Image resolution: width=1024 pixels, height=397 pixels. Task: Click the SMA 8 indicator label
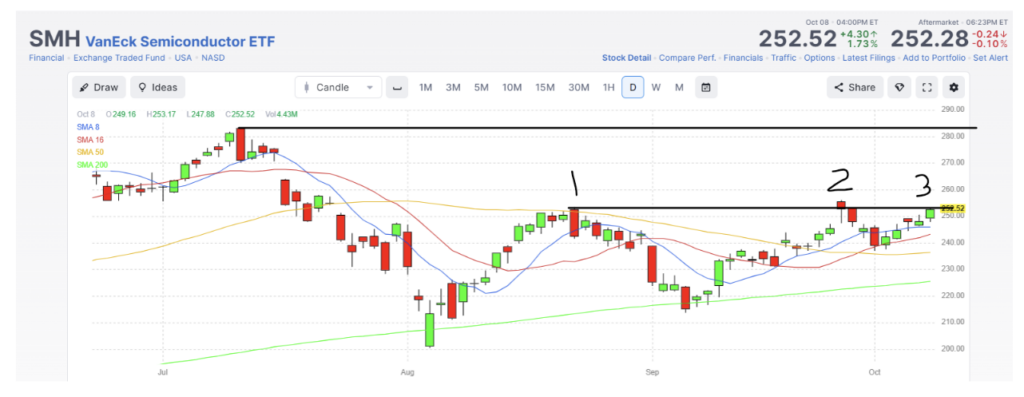pyautogui.click(x=87, y=127)
